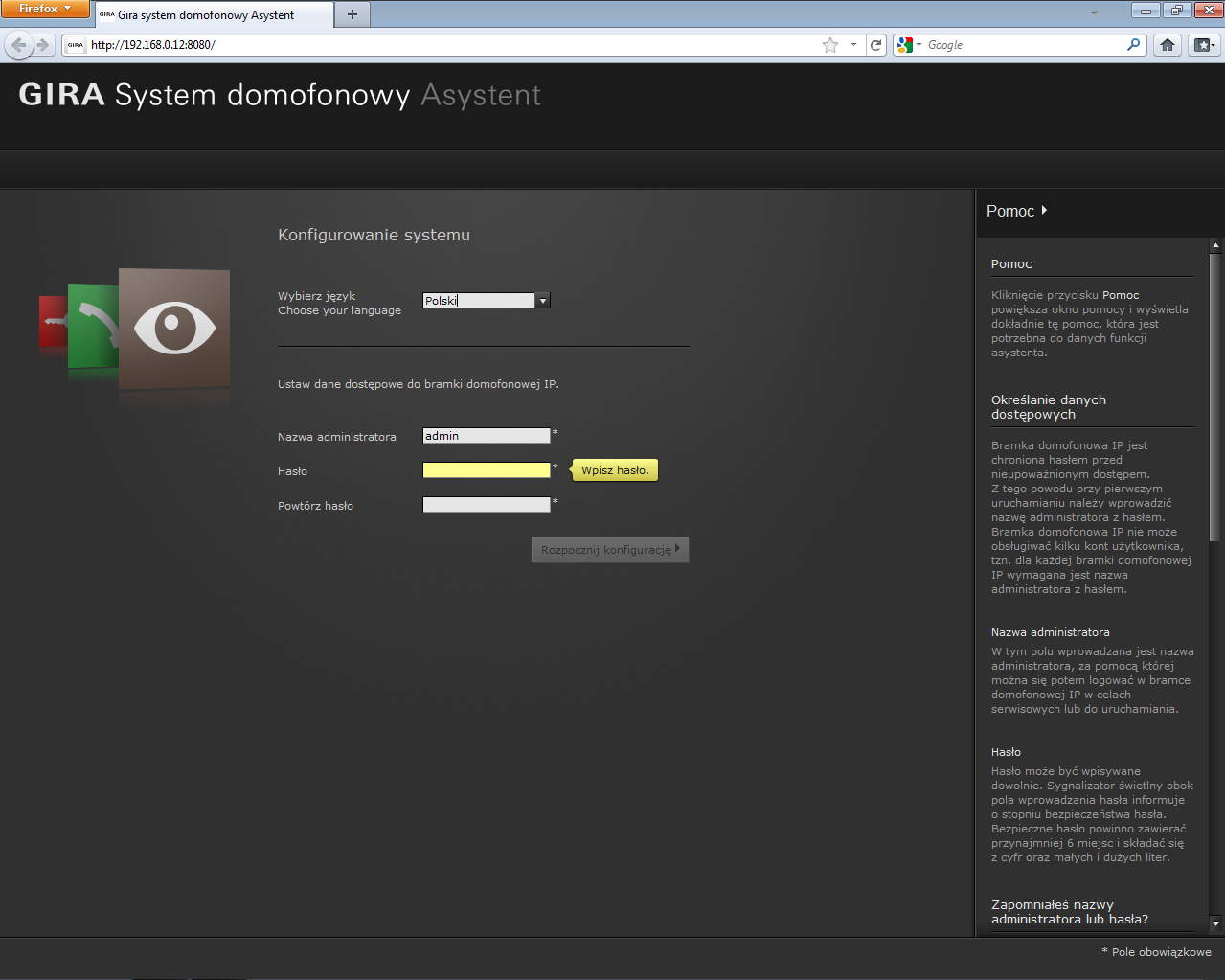Select the Gira system domofonowy Asystent tab
This screenshot has width=1225, height=980.
[x=214, y=15]
